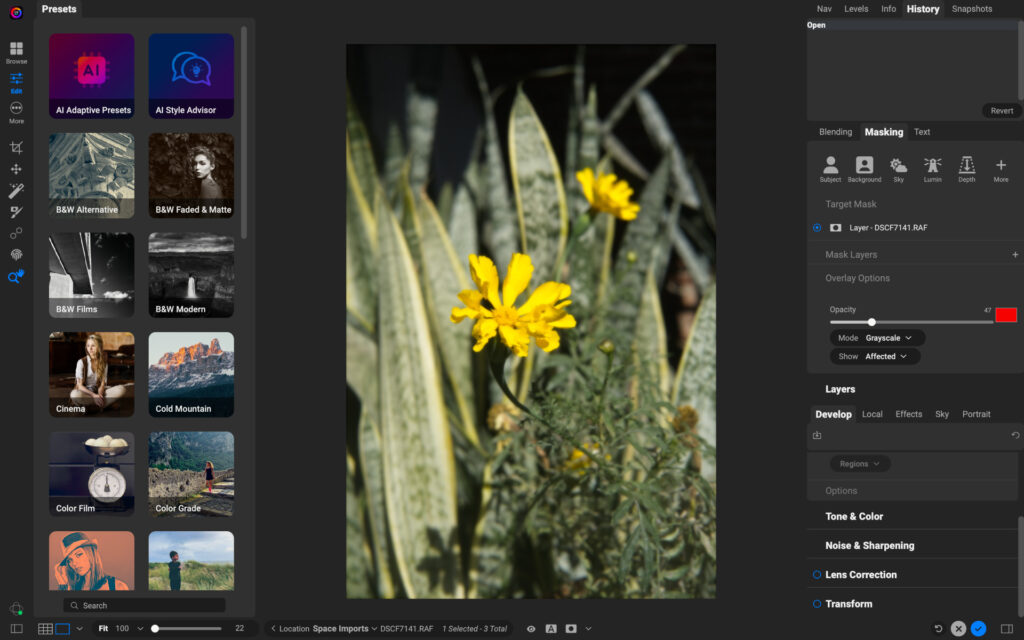Select the Crop tool in left toolbar
The image size is (1024, 640).
click(16, 147)
